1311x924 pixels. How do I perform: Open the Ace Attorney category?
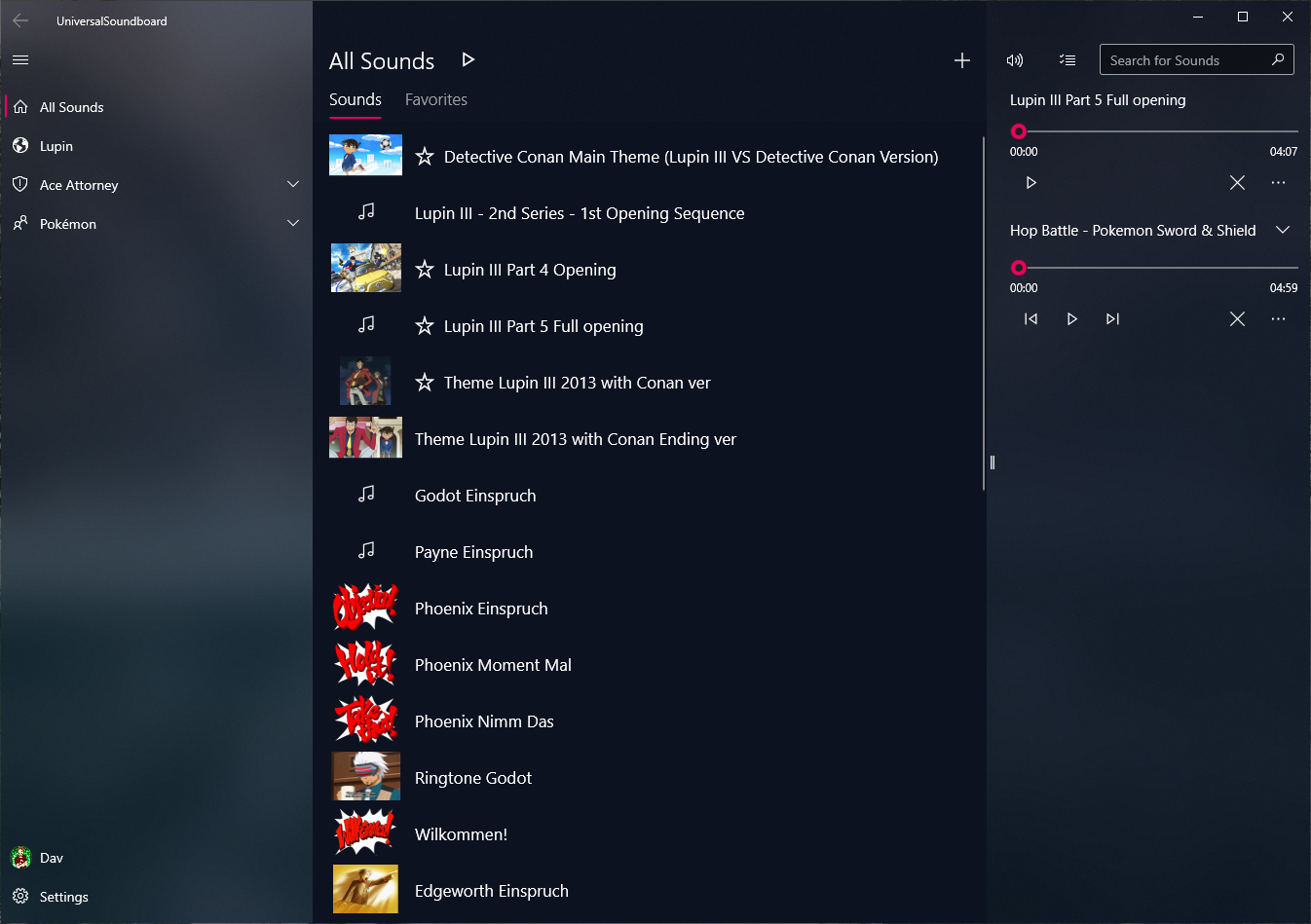(157, 185)
